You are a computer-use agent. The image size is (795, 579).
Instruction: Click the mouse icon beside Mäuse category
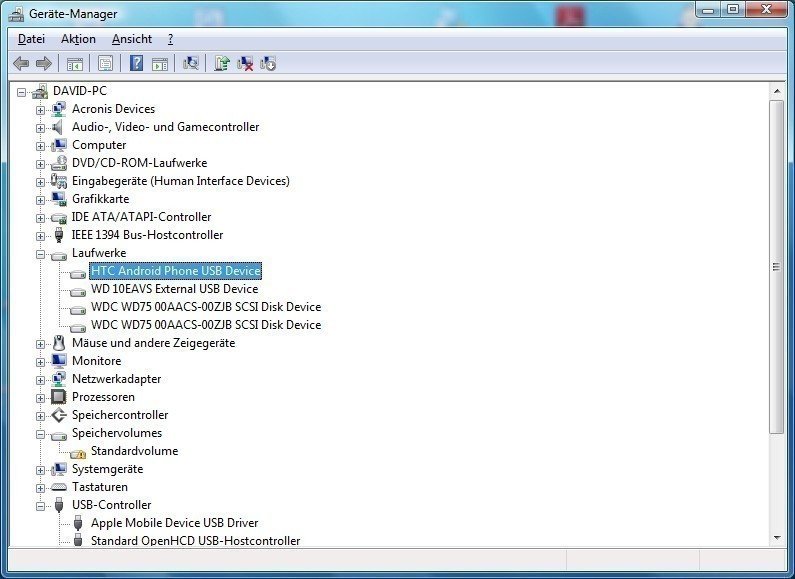pyautogui.click(x=59, y=343)
